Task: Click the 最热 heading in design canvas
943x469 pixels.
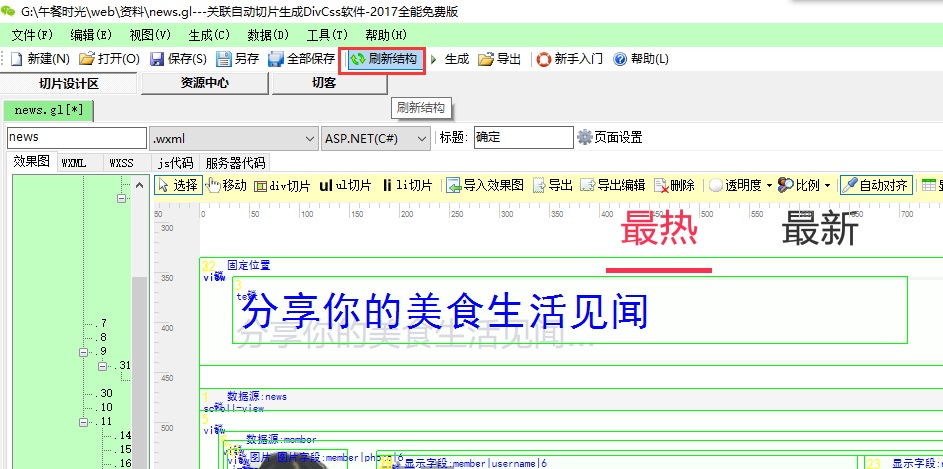Action: [659, 229]
